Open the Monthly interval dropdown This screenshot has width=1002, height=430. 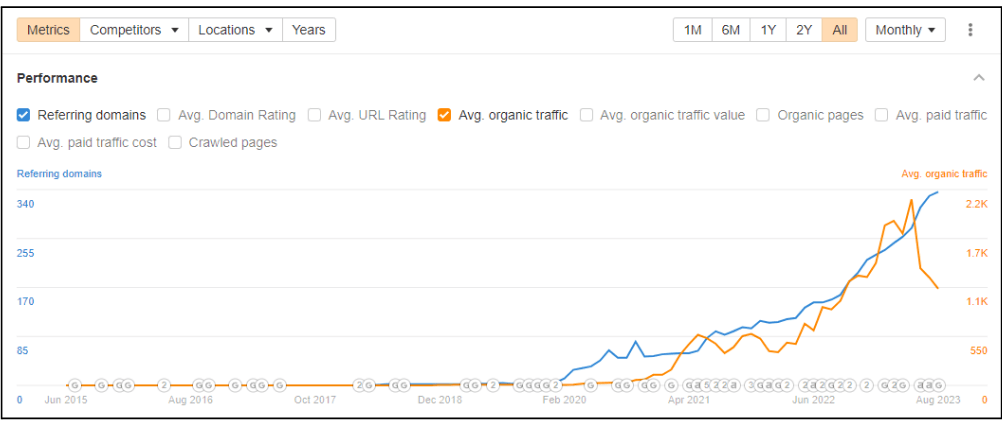click(x=905, y=30)
